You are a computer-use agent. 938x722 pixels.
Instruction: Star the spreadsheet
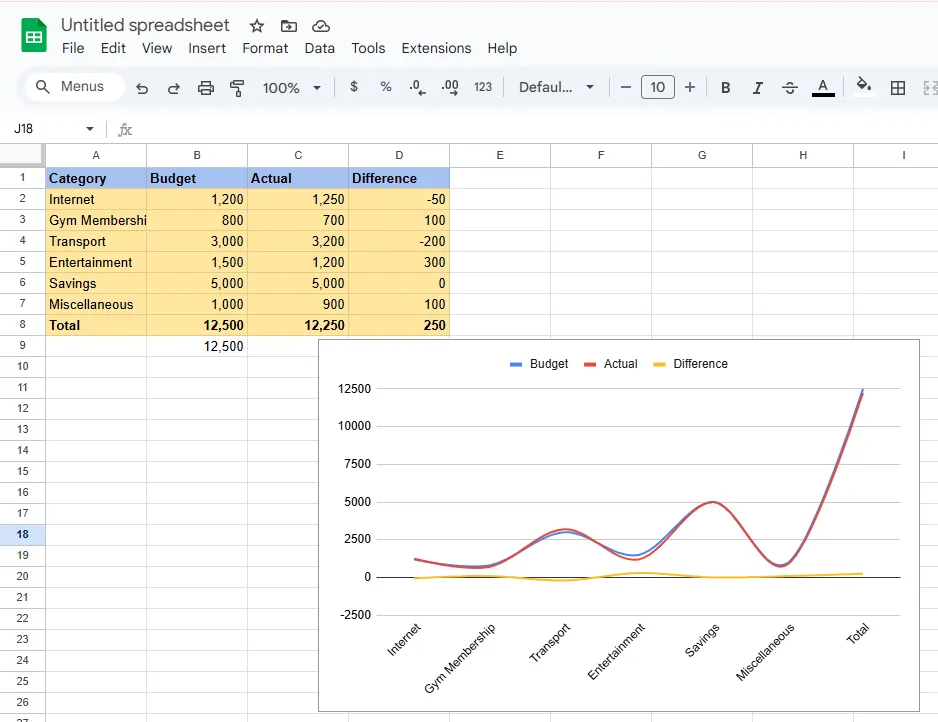(255, 25)
